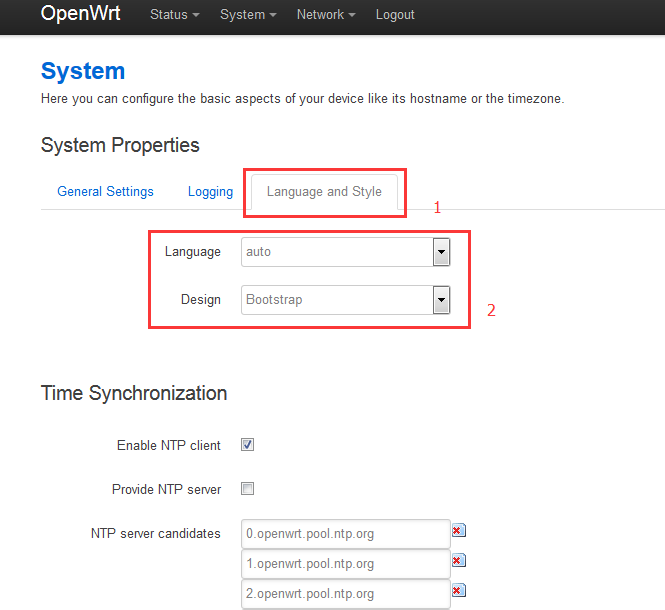This screenshot has width=665, height=610.
Task: Click the System page heading
Action: 83,71
